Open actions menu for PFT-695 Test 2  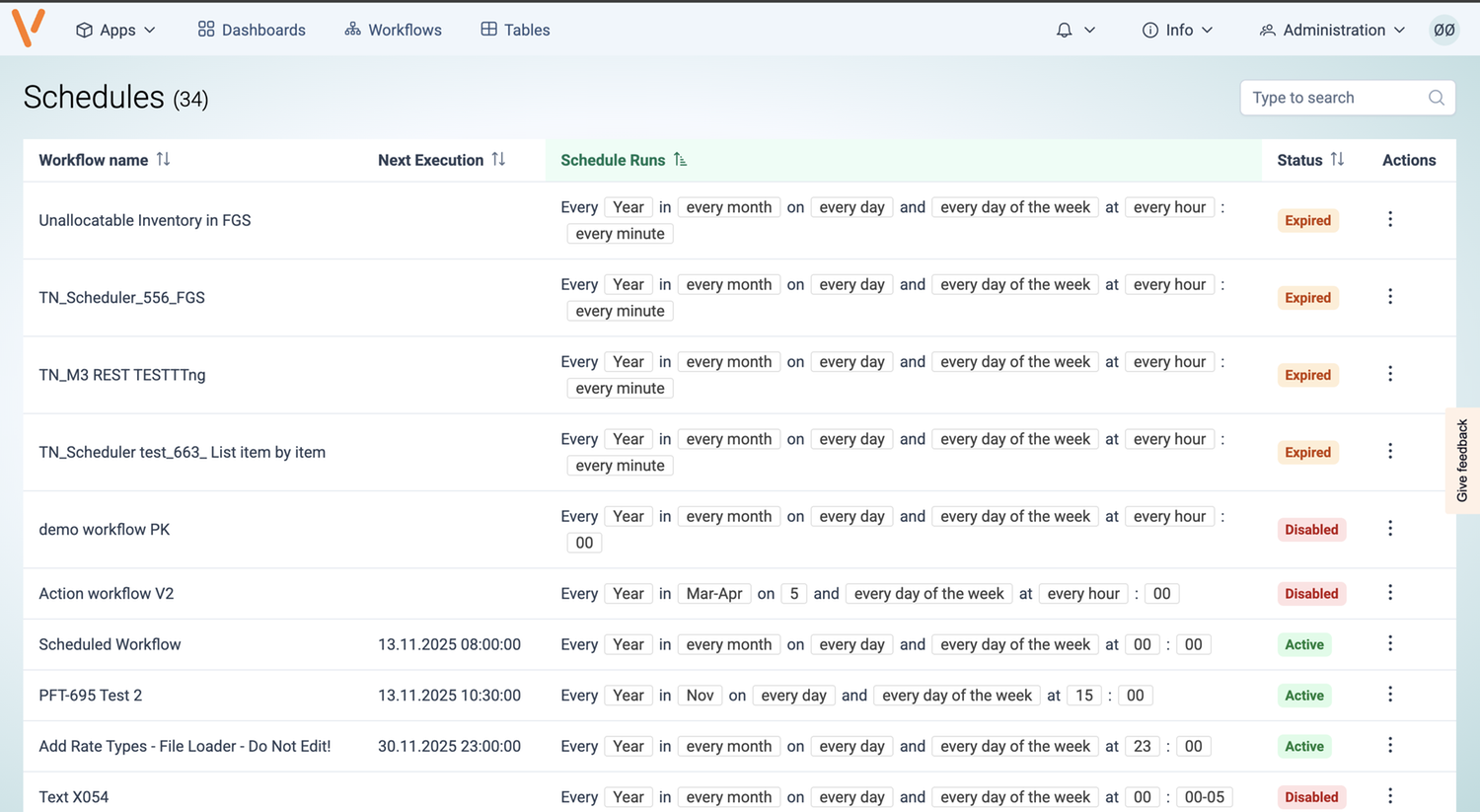[x=1390, y=695]
